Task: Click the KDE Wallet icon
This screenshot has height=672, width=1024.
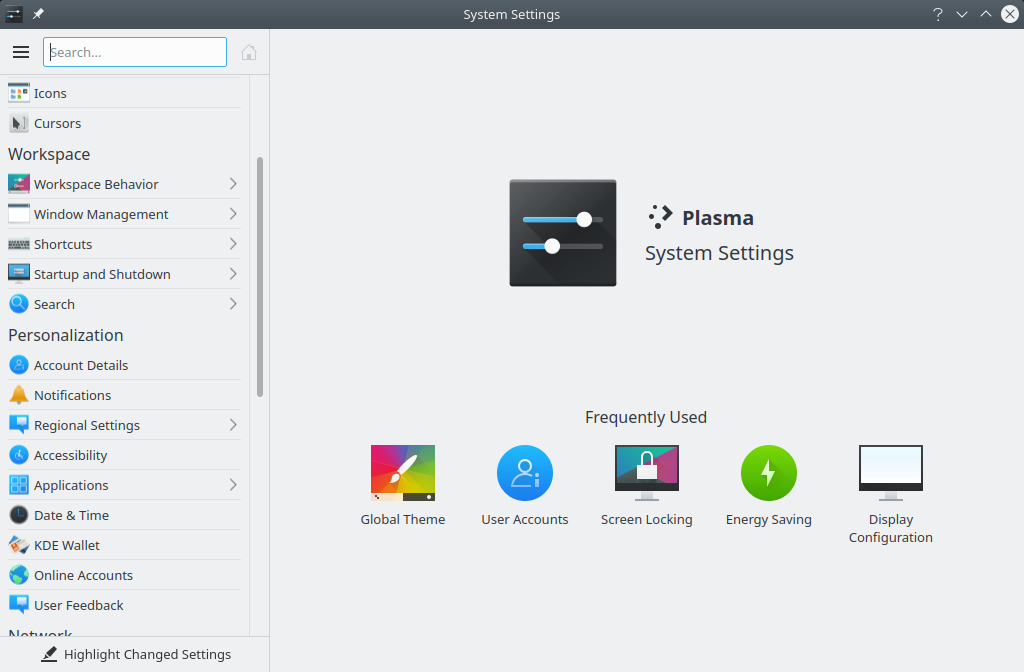Action: [19, 545]
